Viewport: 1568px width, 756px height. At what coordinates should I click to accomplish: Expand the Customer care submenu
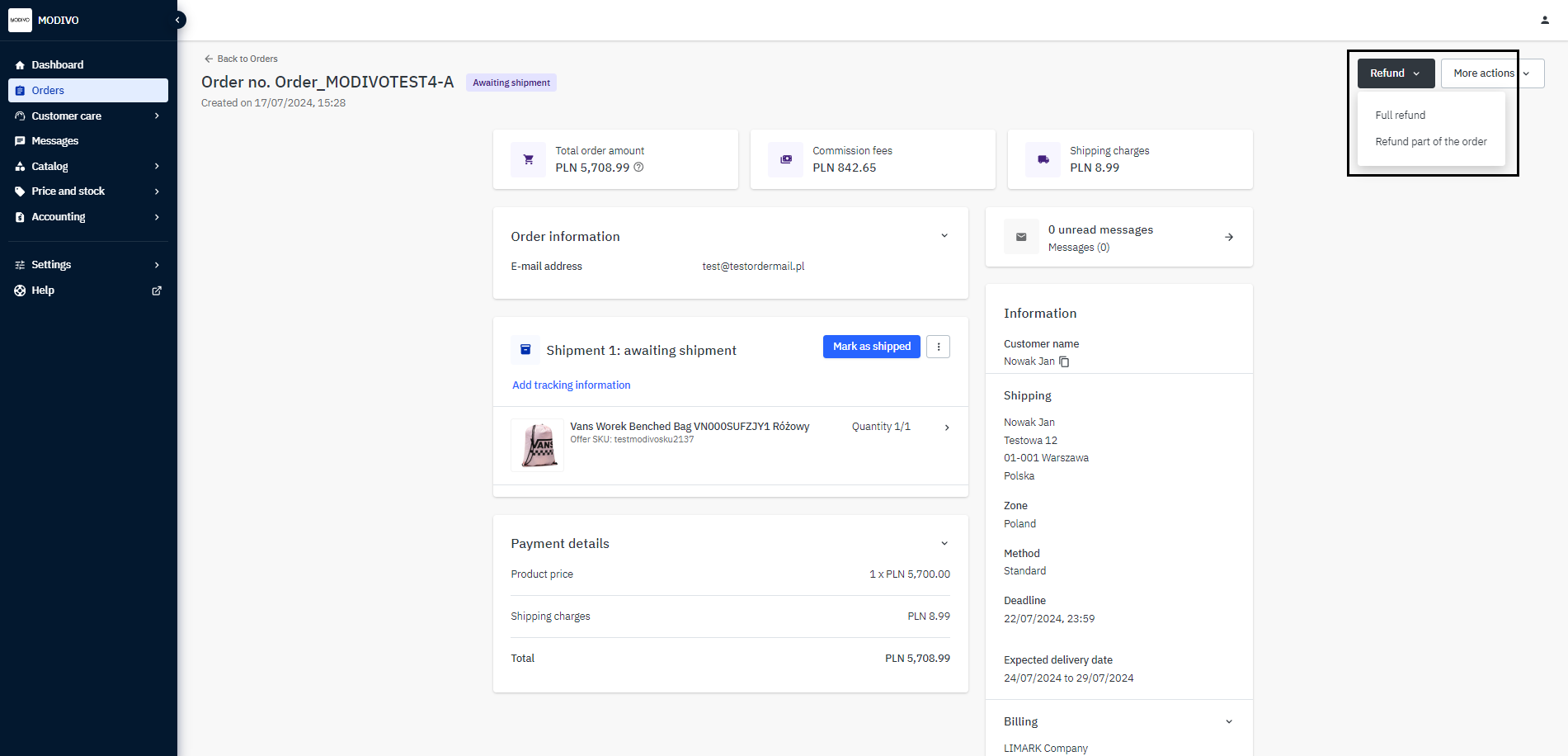[x=157, y=116]
